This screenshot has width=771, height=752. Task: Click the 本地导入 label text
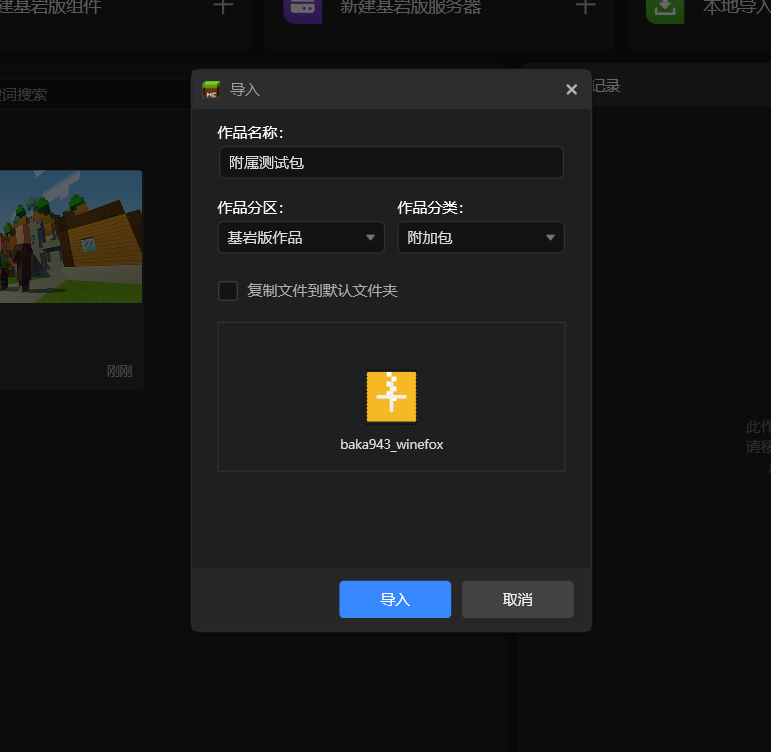pos(735,8)
